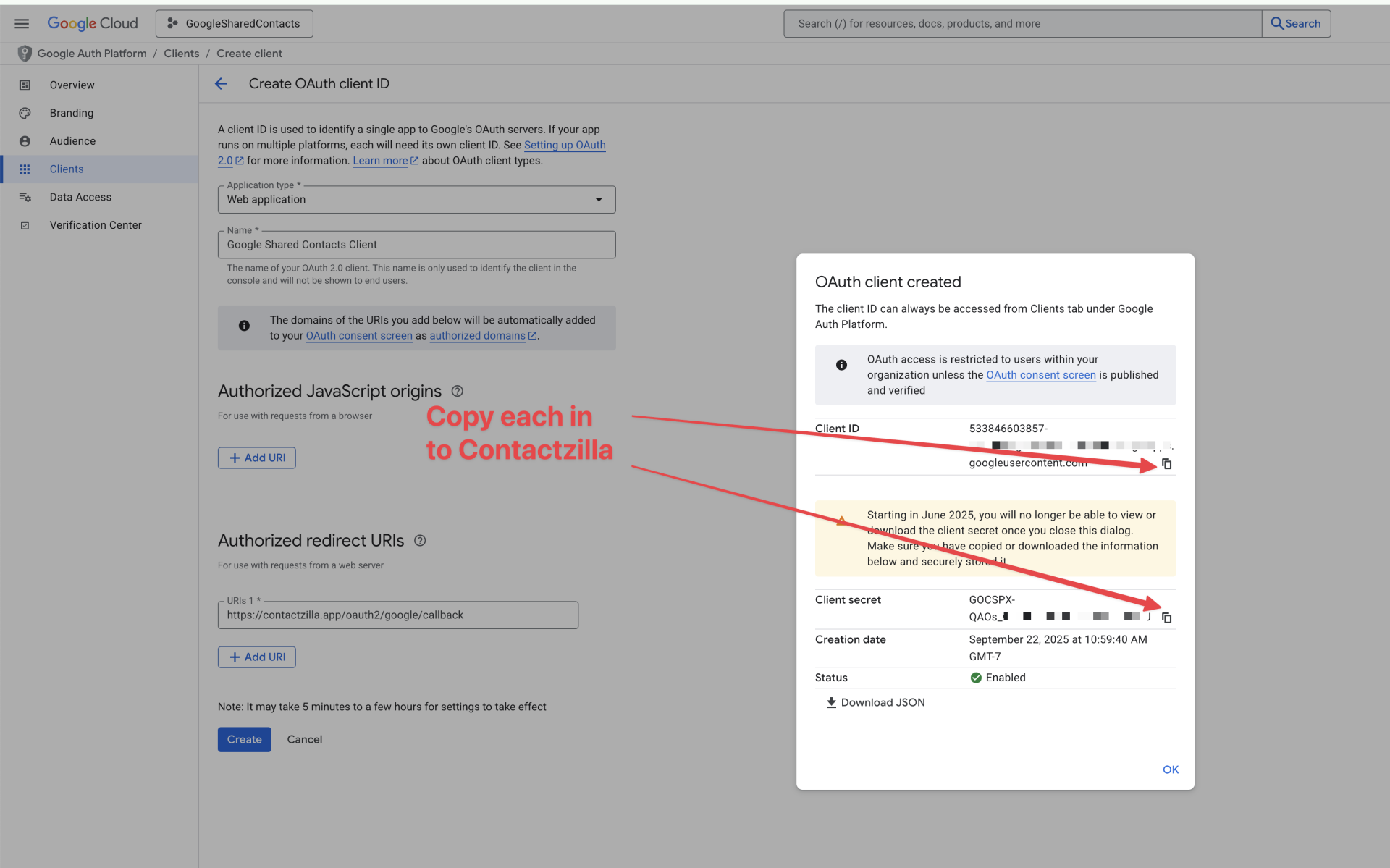1390x868 pixels.
Task: Open Google Auth Platform breadcrumb
Action: click(92, 54)
